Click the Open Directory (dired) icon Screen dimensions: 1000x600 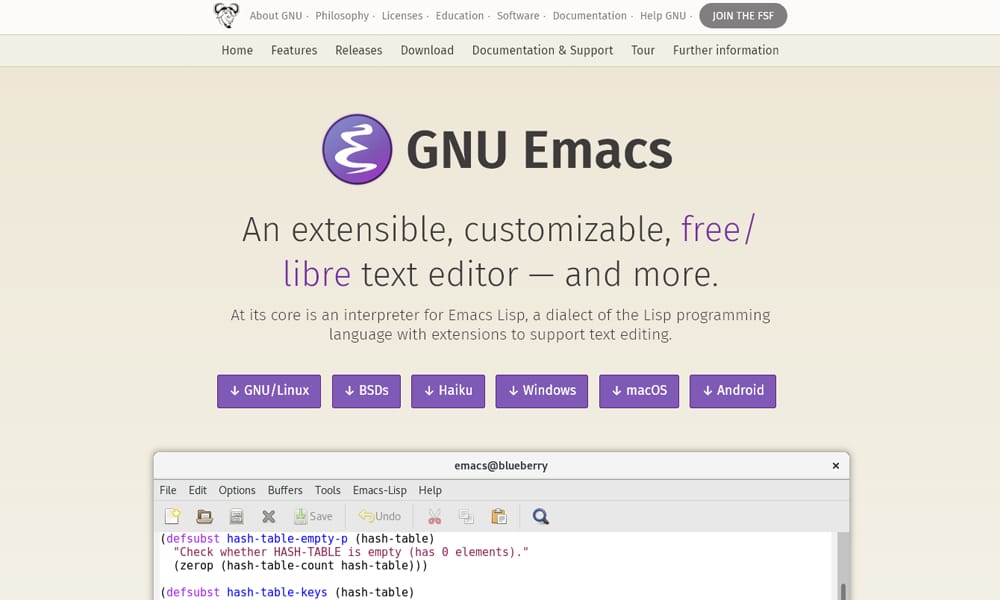(x=237, y=516)
